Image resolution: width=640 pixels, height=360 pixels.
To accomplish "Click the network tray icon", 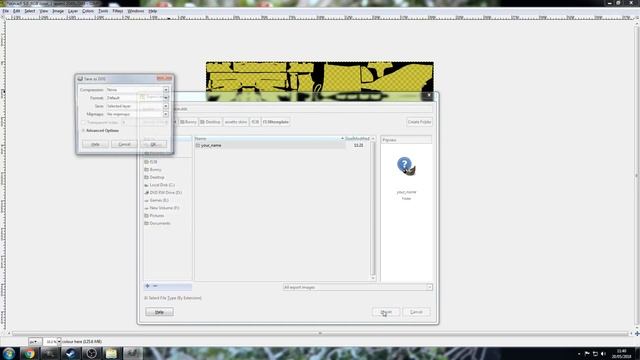I will point(595,353).
